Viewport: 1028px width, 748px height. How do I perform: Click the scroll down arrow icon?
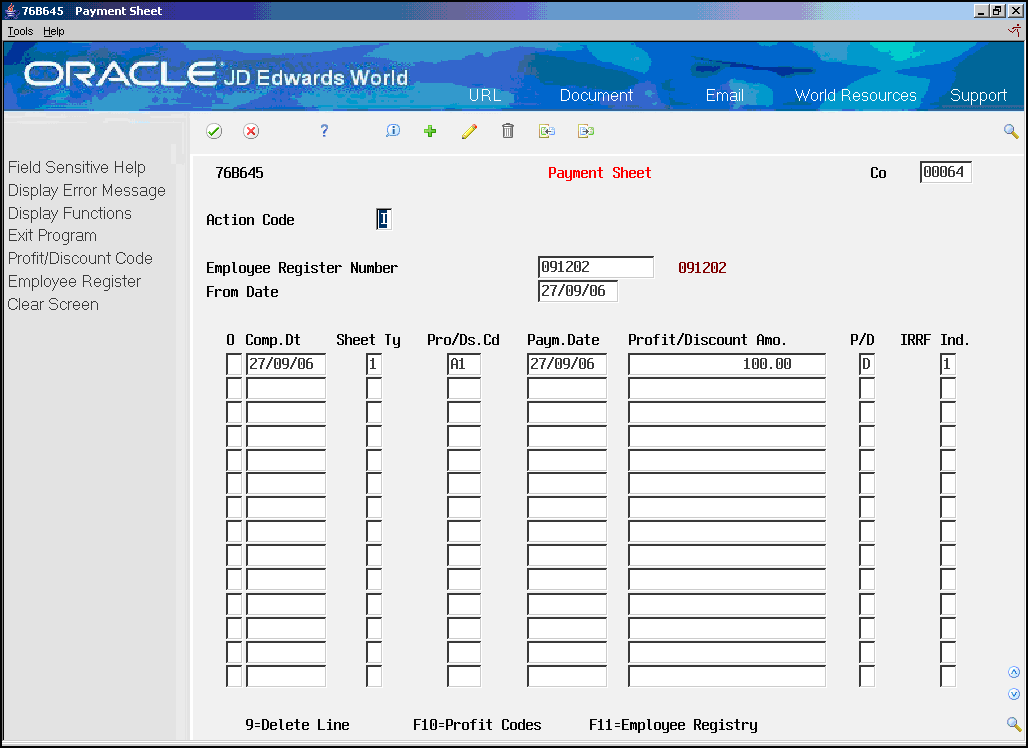(x=1014, y=694)
